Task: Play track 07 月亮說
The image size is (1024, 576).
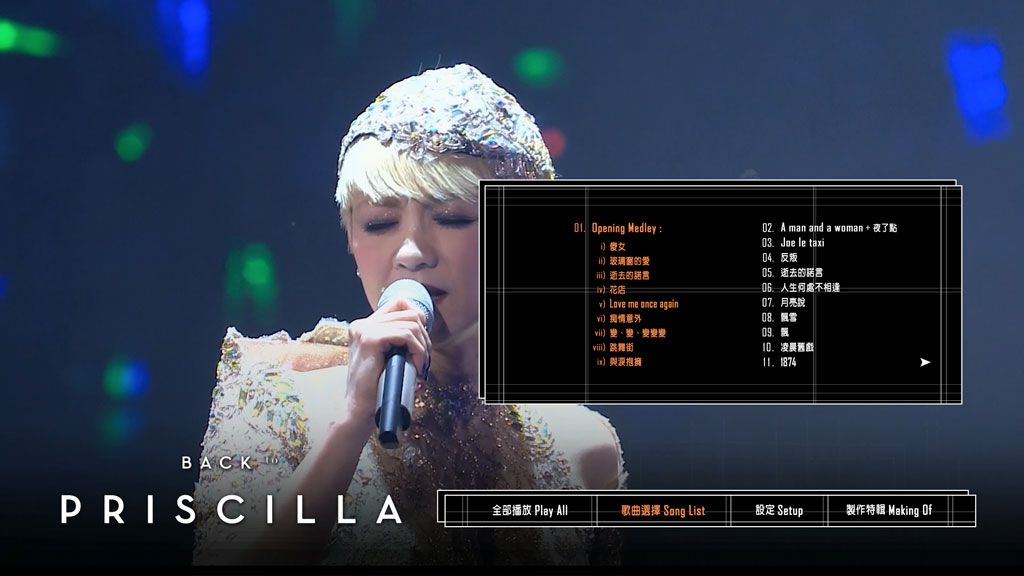Action: [x=784, y=303]
